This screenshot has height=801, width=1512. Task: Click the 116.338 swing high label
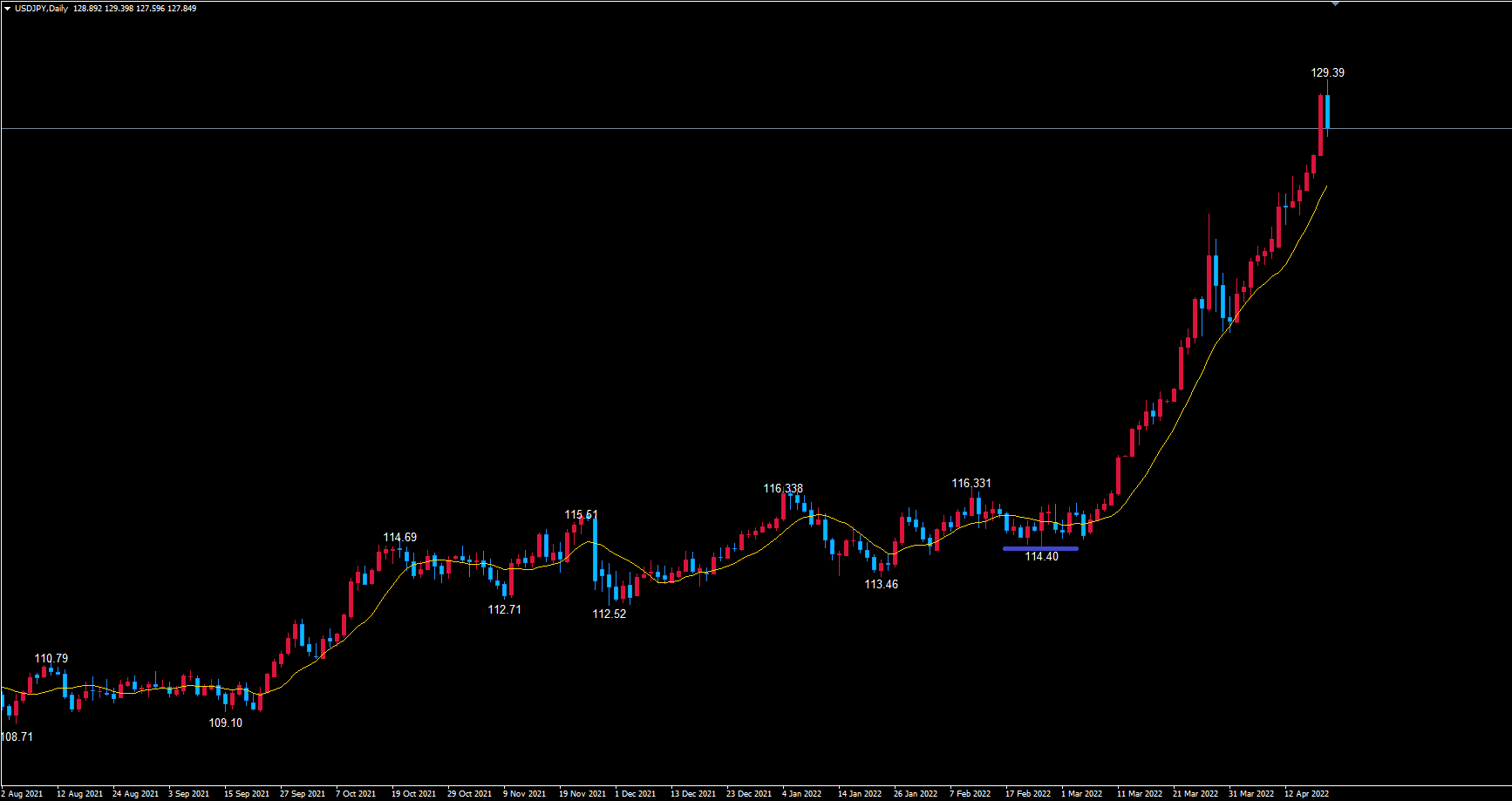783,489
